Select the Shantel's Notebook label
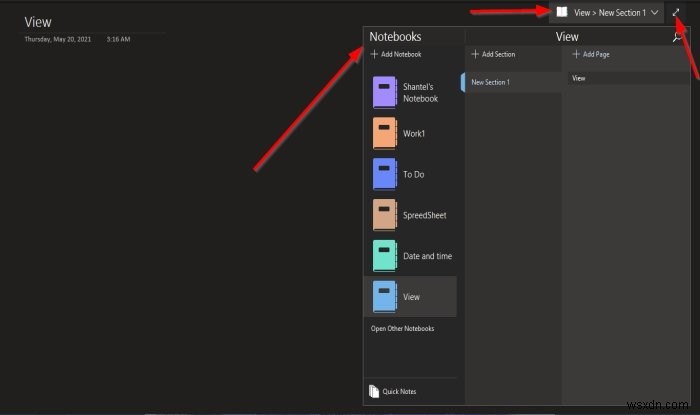 coord(420,92)
